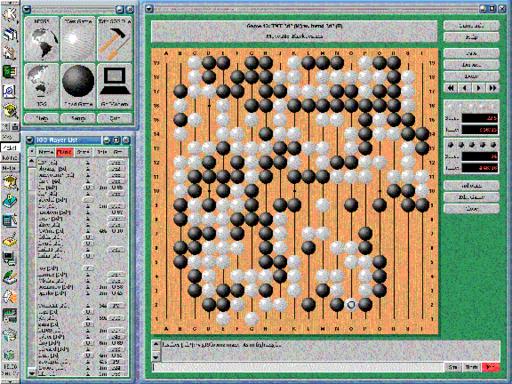Image resolution: width=512 pixels, height=384 pixels.
Task: Click the chat text input field
Action: [x=298, y=367]
